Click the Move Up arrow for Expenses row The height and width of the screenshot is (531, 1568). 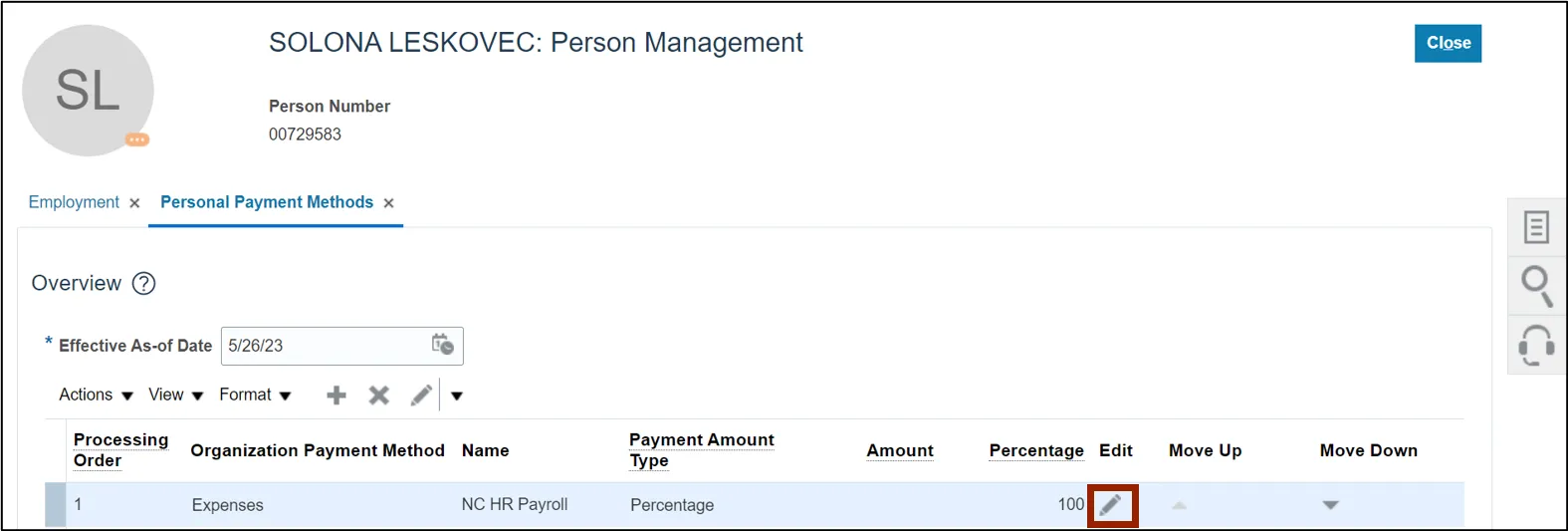1179,505
